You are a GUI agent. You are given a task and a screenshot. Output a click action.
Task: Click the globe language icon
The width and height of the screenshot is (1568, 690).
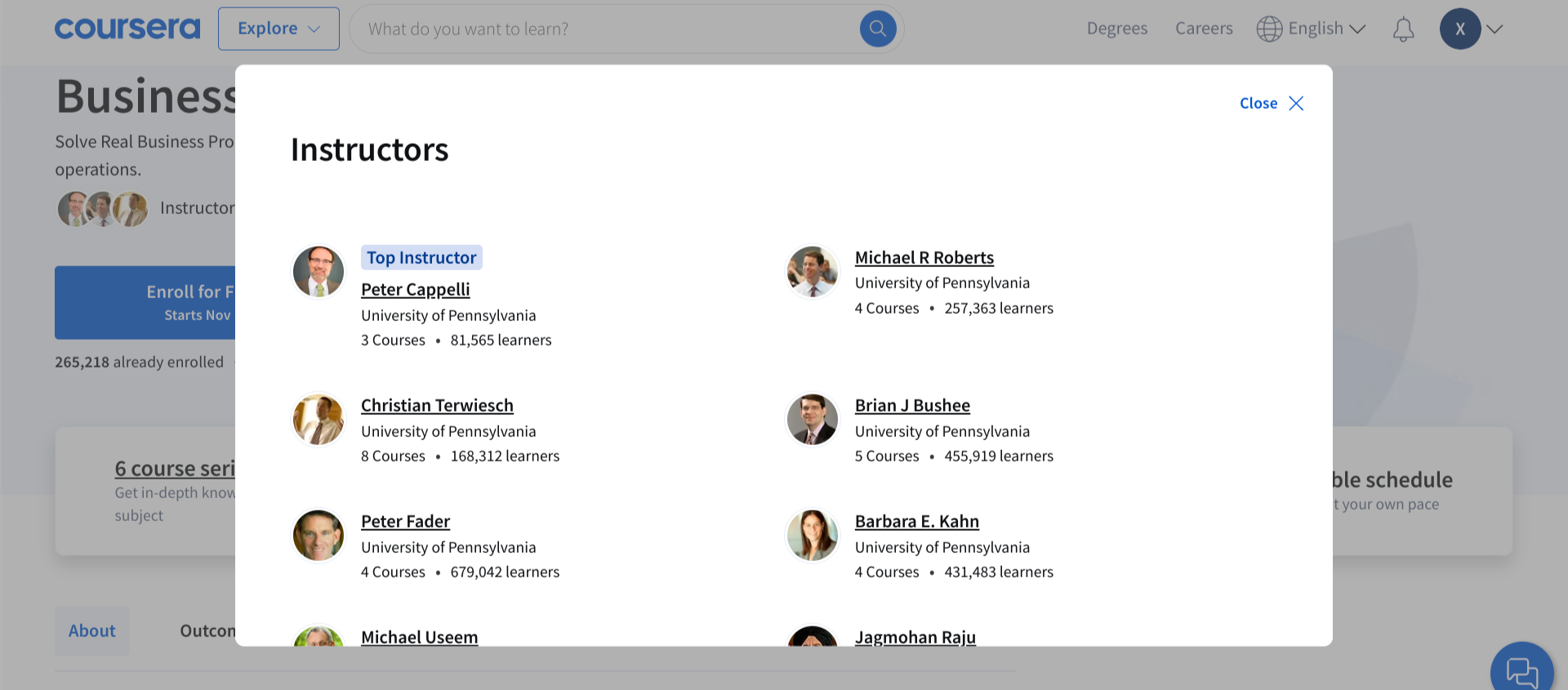coord(1269,29)
